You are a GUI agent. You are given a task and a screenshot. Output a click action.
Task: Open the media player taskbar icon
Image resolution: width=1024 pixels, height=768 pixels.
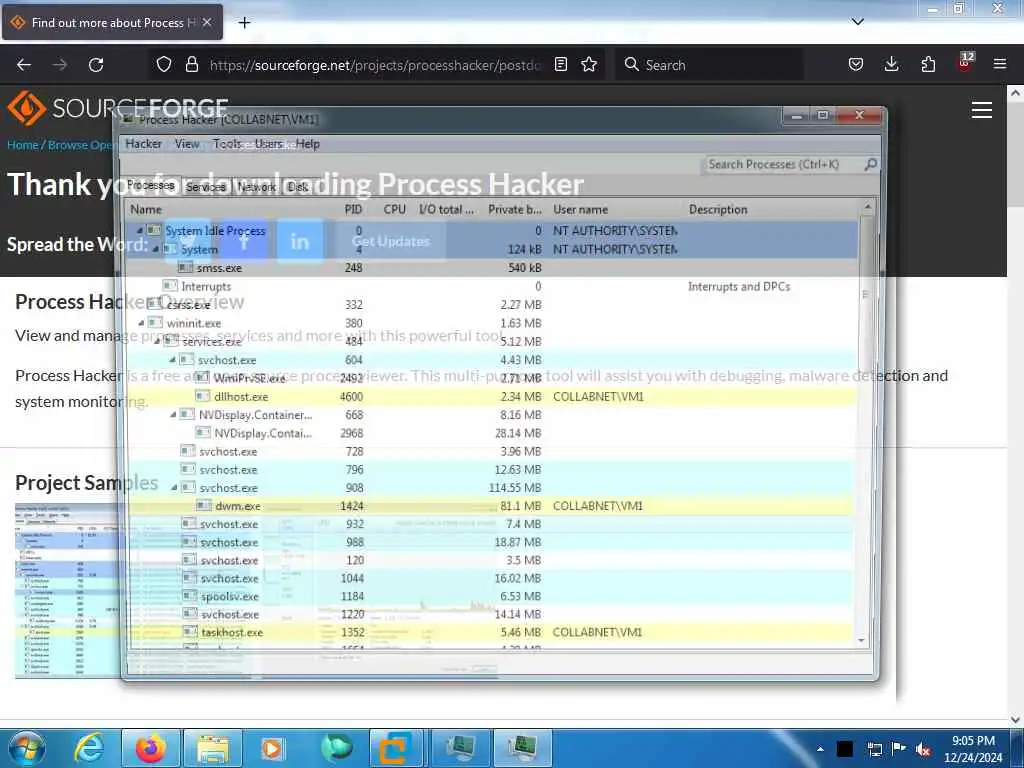(272, 748)
